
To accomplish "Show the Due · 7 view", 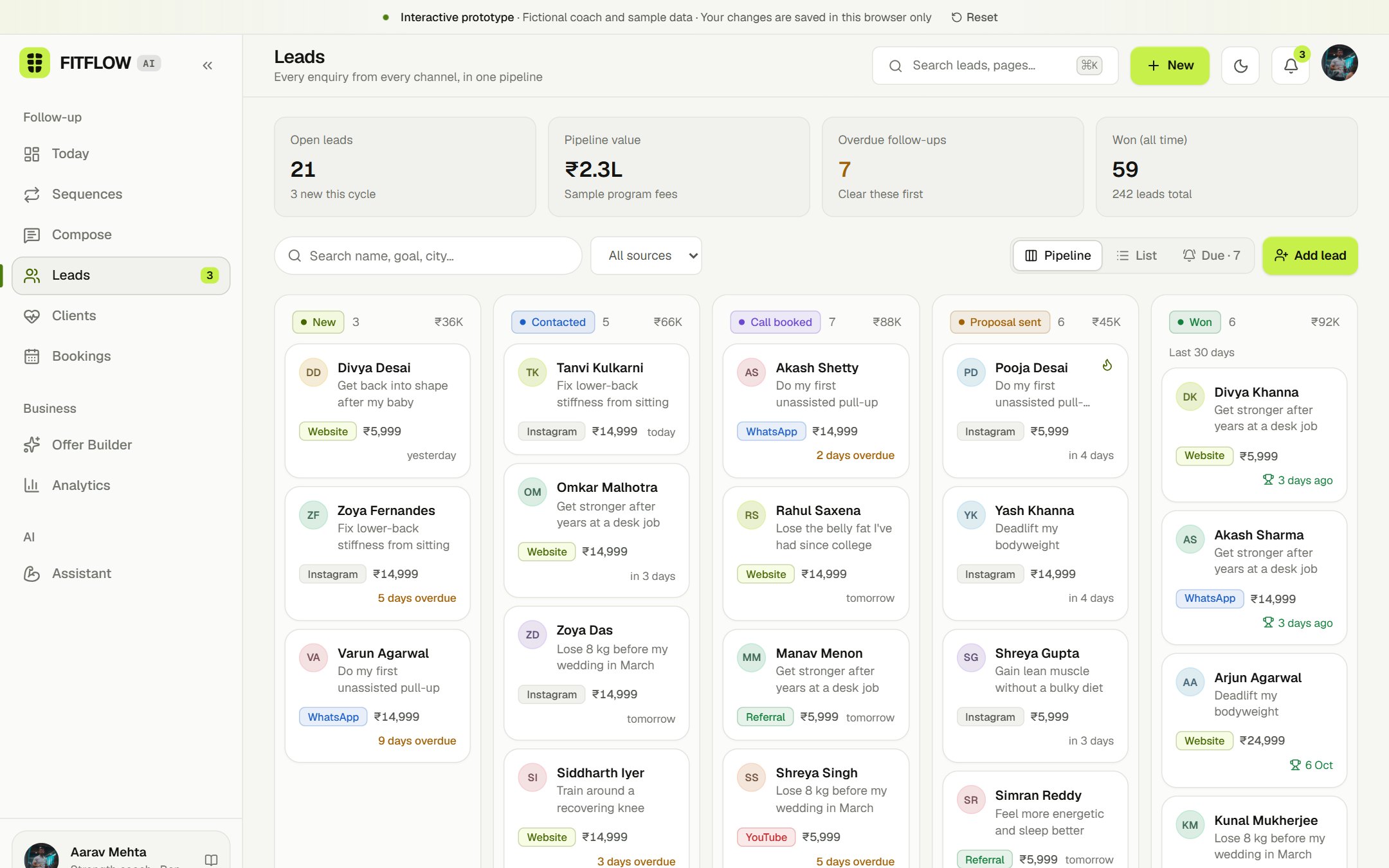I will click(x=1211, y=256).
